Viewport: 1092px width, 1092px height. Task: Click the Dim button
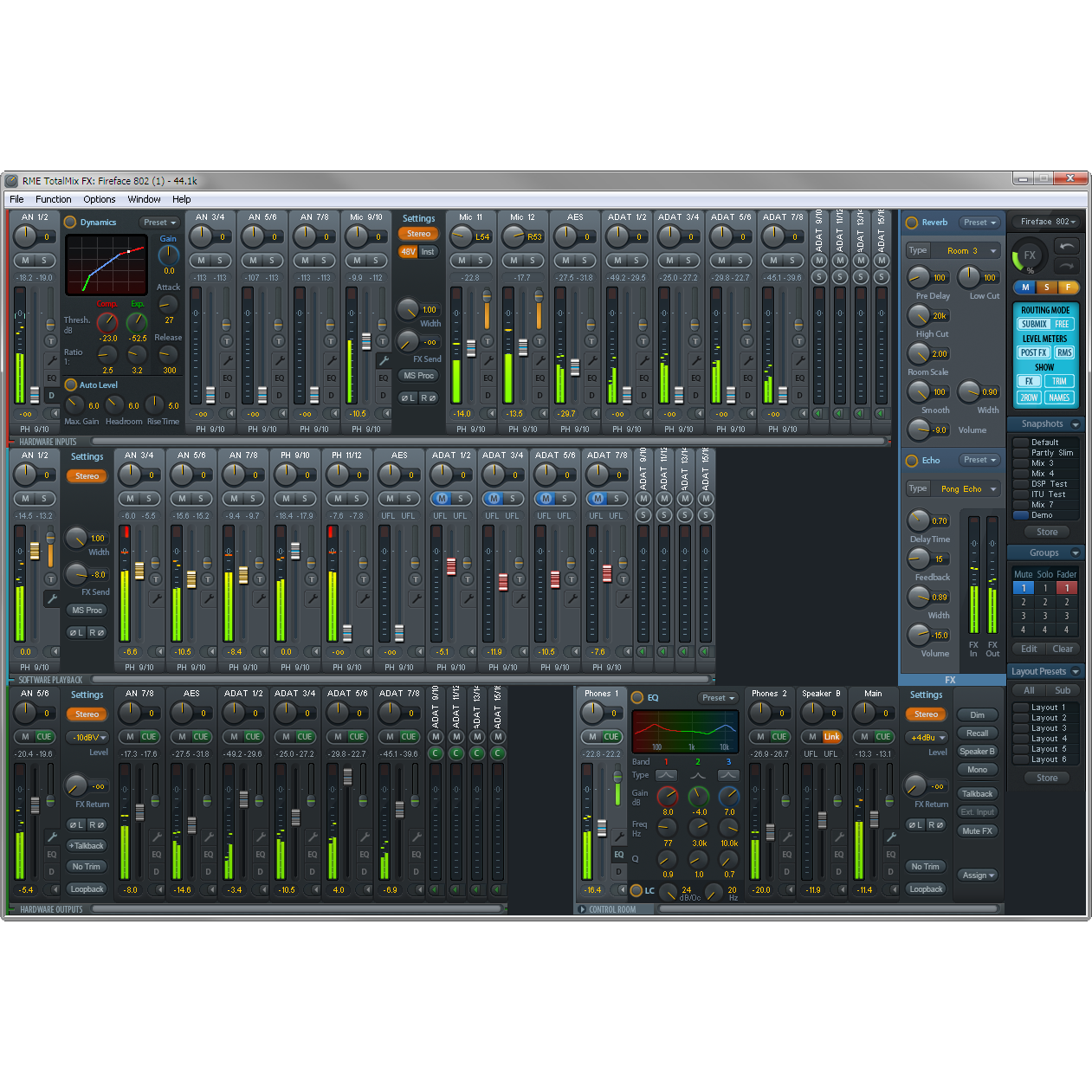977,715
